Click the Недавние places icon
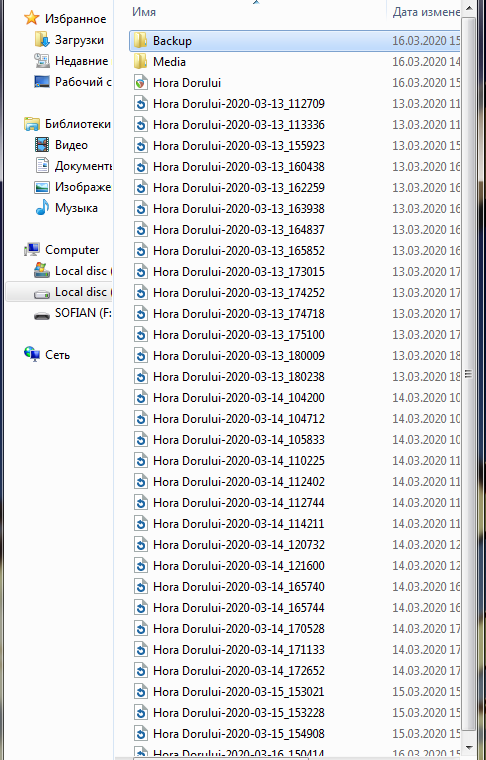 [x=42, y=61]
